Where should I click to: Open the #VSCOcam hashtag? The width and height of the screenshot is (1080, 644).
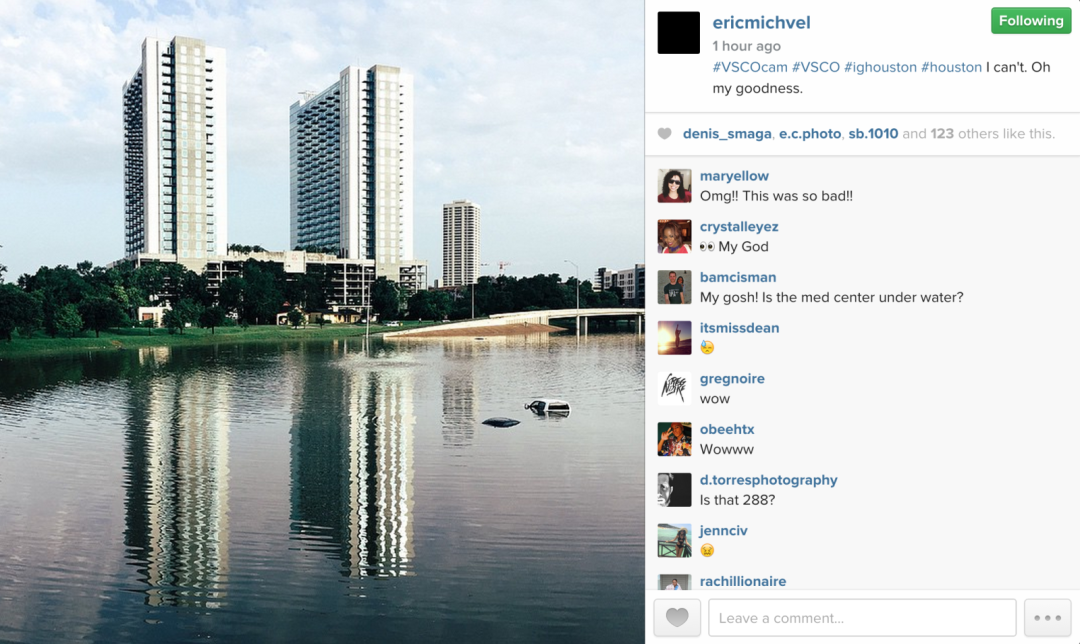tap(749, 67)
